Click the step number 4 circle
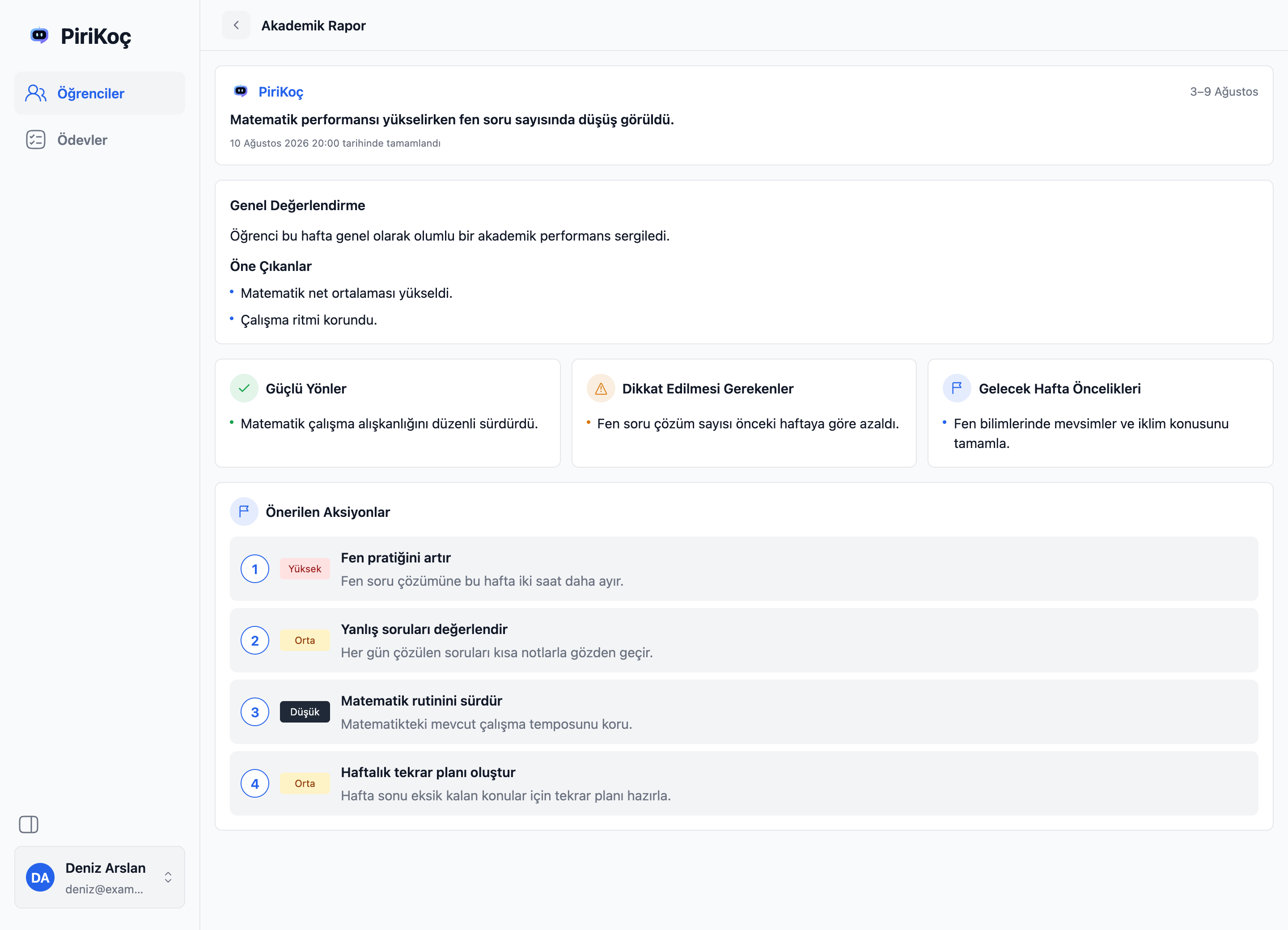 (x=255, y=783)
